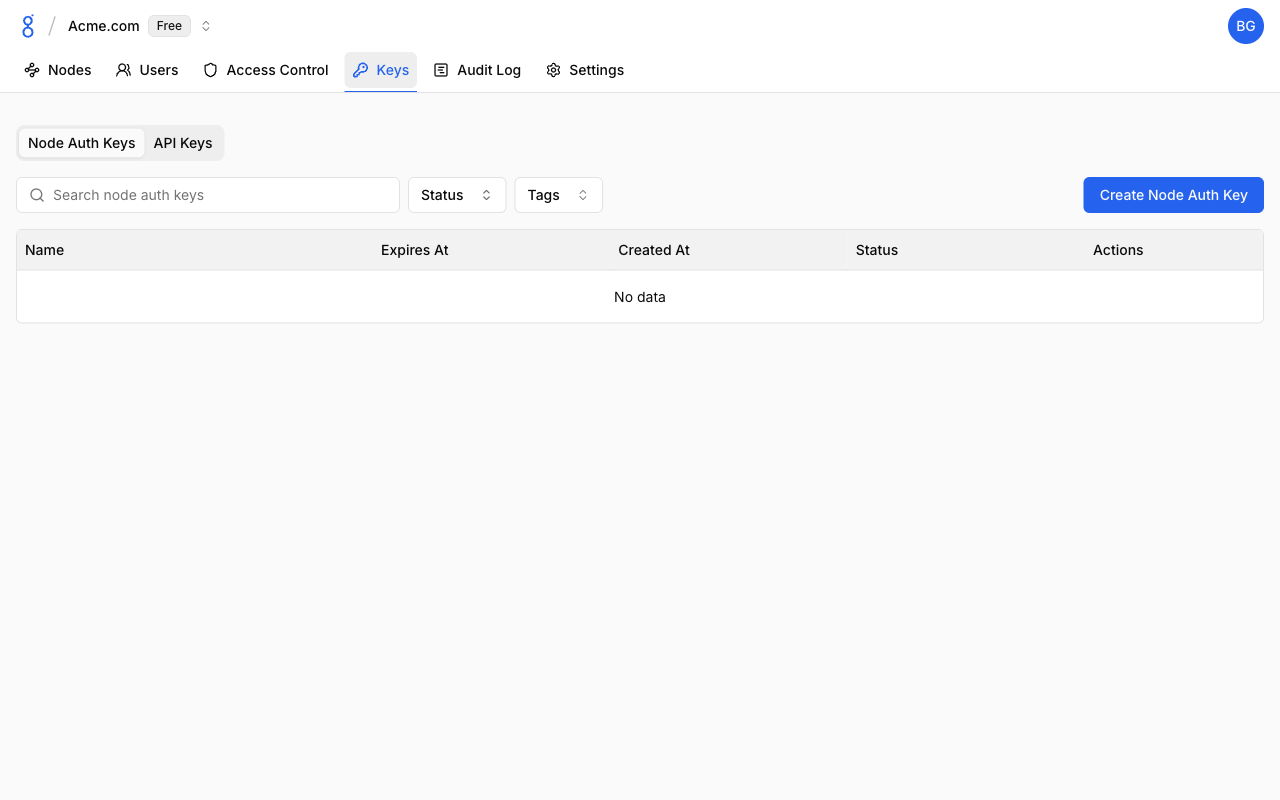Viewport: 1280px width, 800px height.
Task: Open the BG user avatar menu
Action: (x=1245, y=26)
